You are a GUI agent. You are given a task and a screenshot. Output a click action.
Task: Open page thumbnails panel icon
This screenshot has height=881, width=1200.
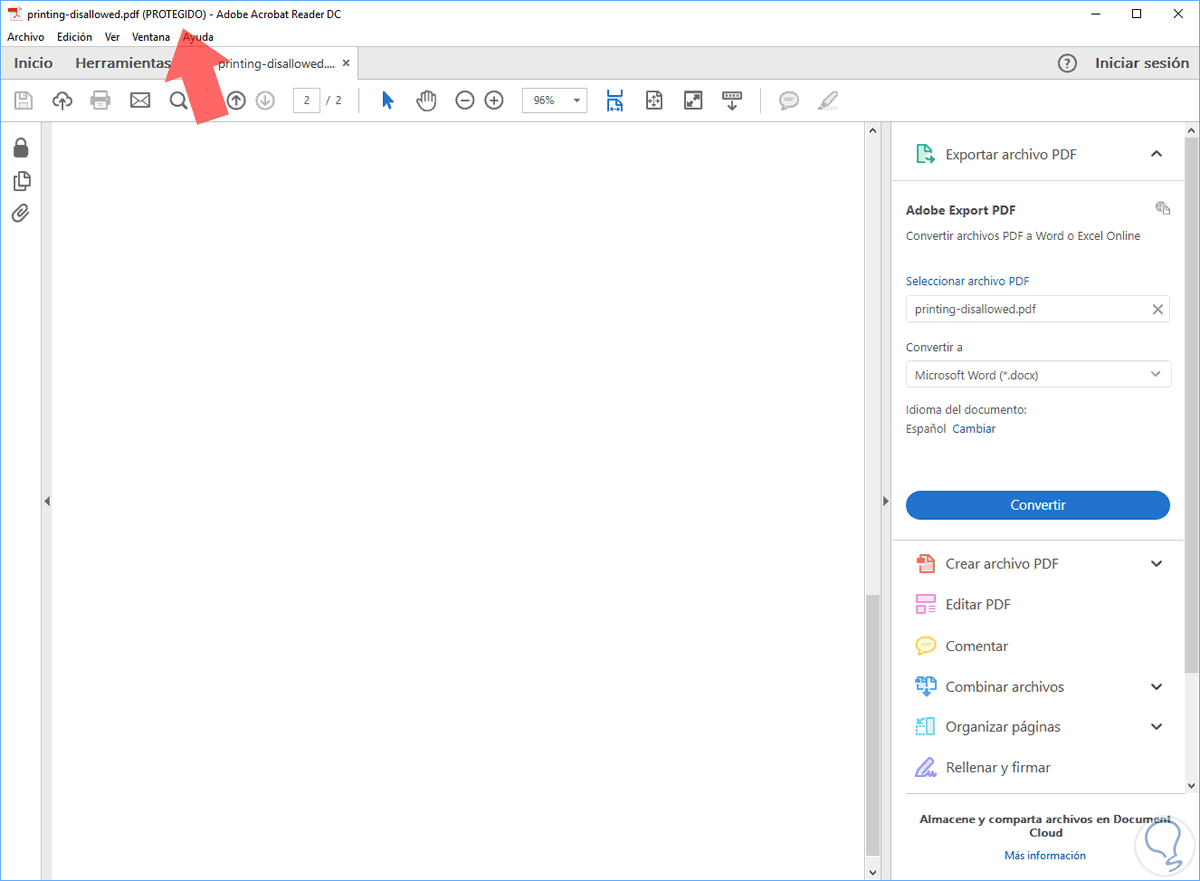[21, 181]
